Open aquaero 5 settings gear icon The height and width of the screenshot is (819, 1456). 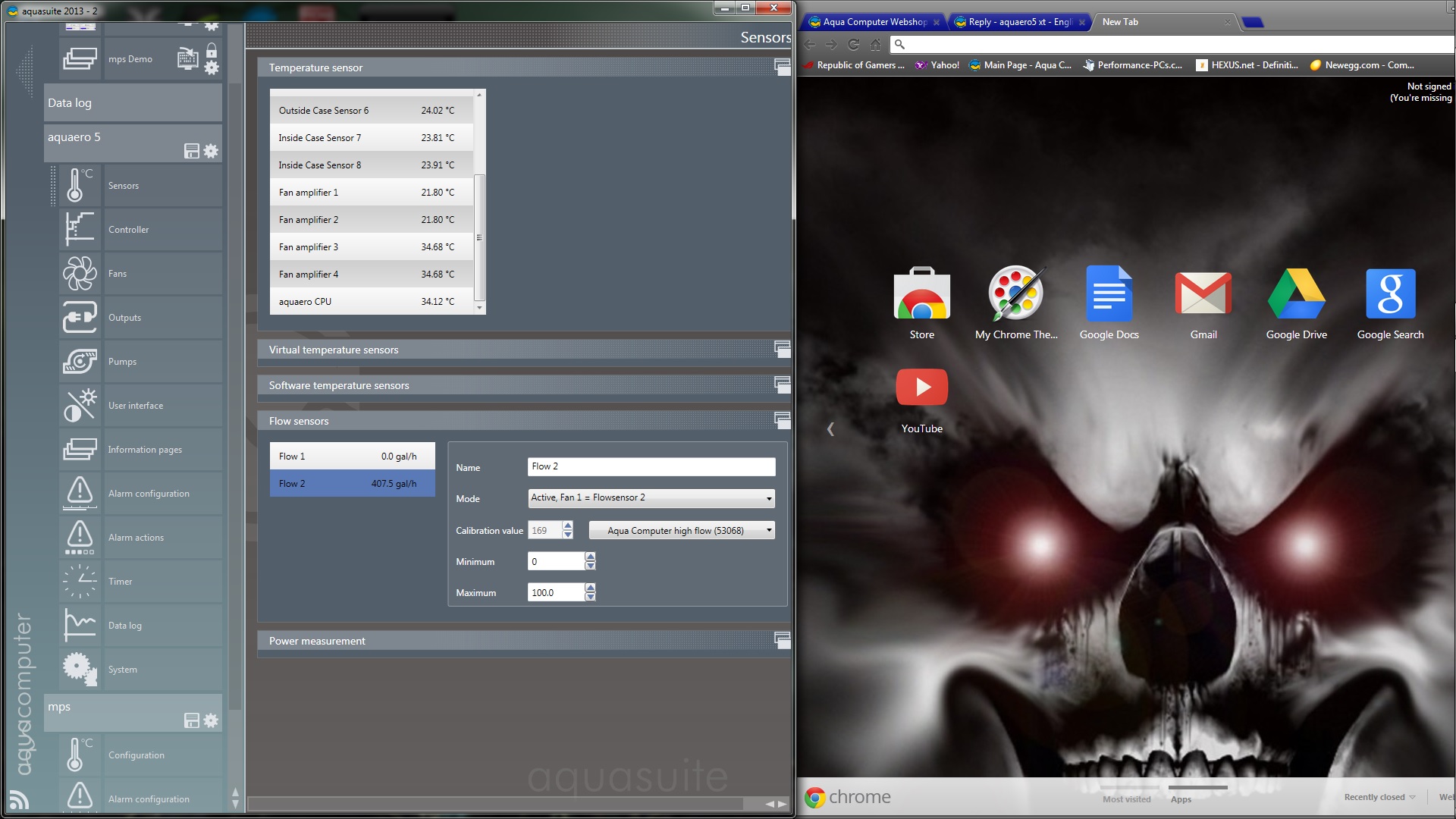tap(211, 151)
